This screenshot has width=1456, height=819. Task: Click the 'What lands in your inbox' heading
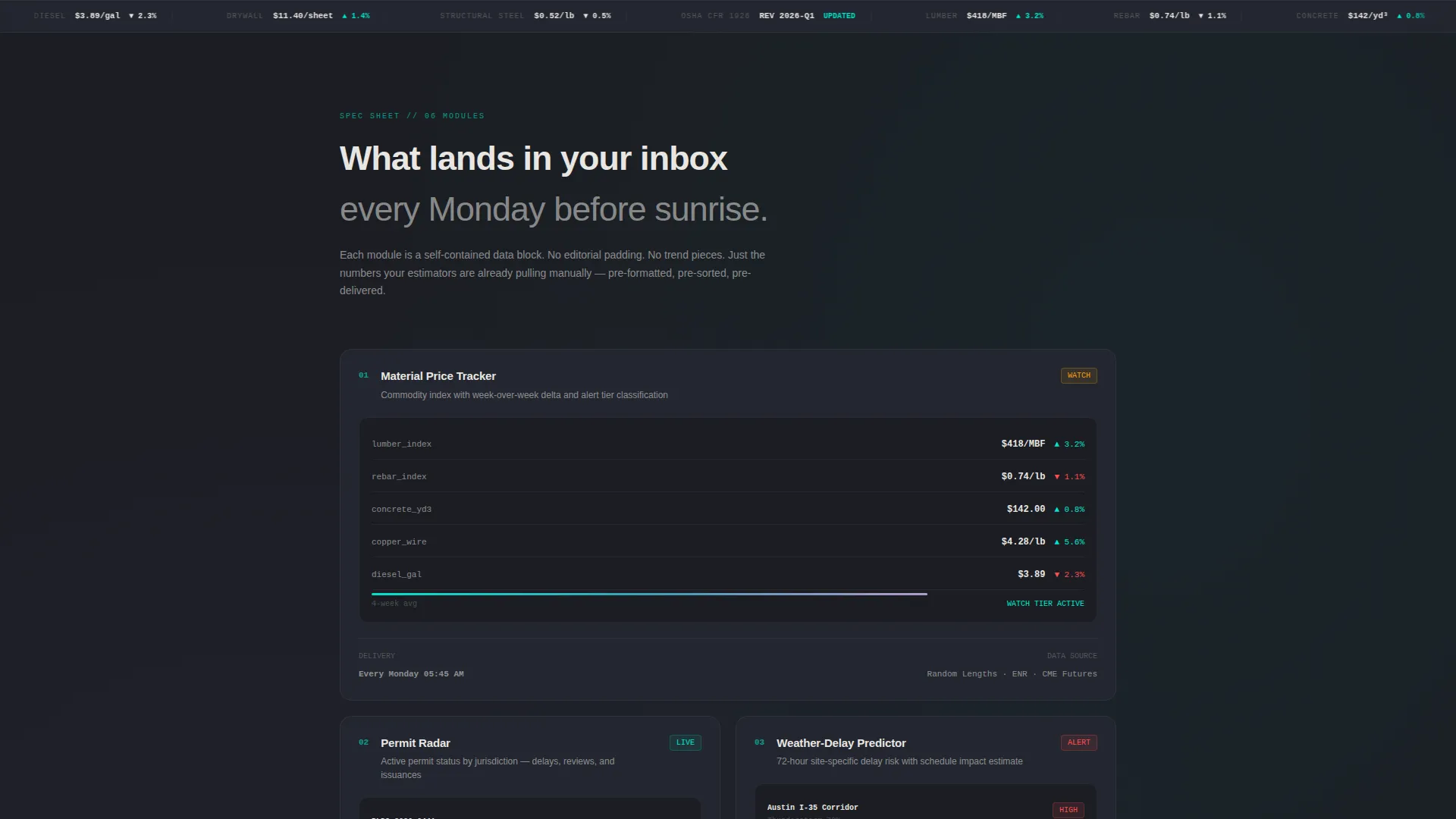[533, 158]
